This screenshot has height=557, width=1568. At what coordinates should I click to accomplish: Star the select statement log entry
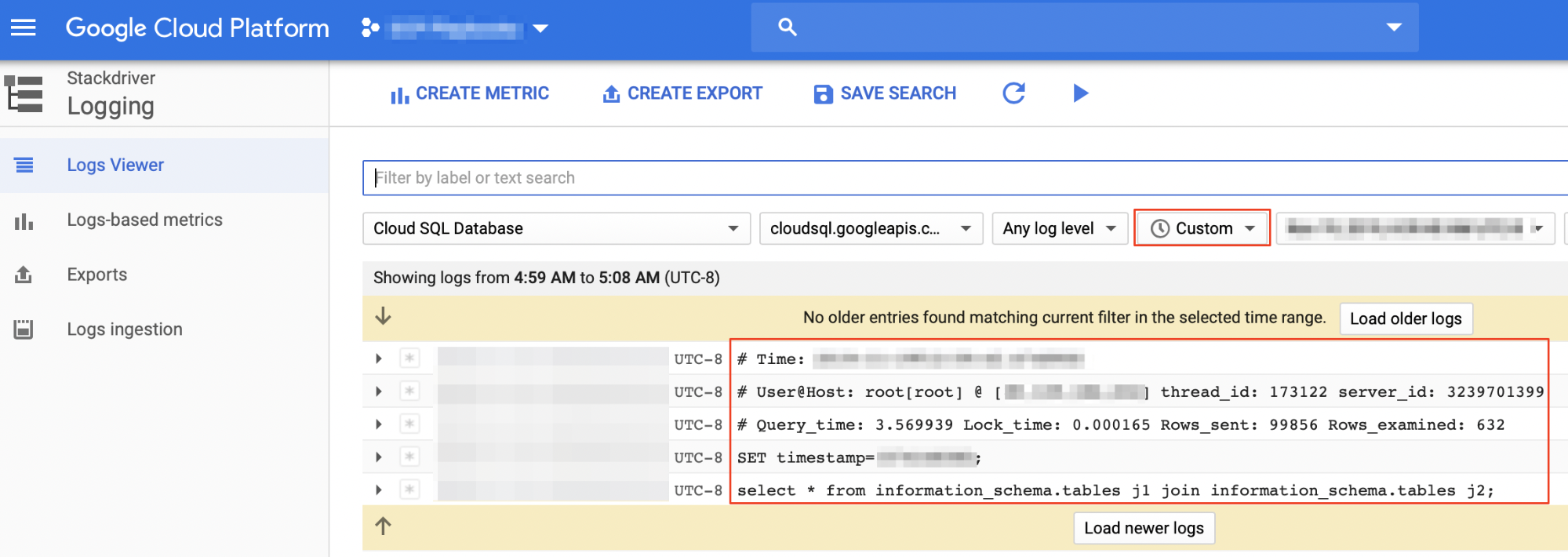point(409,490)
